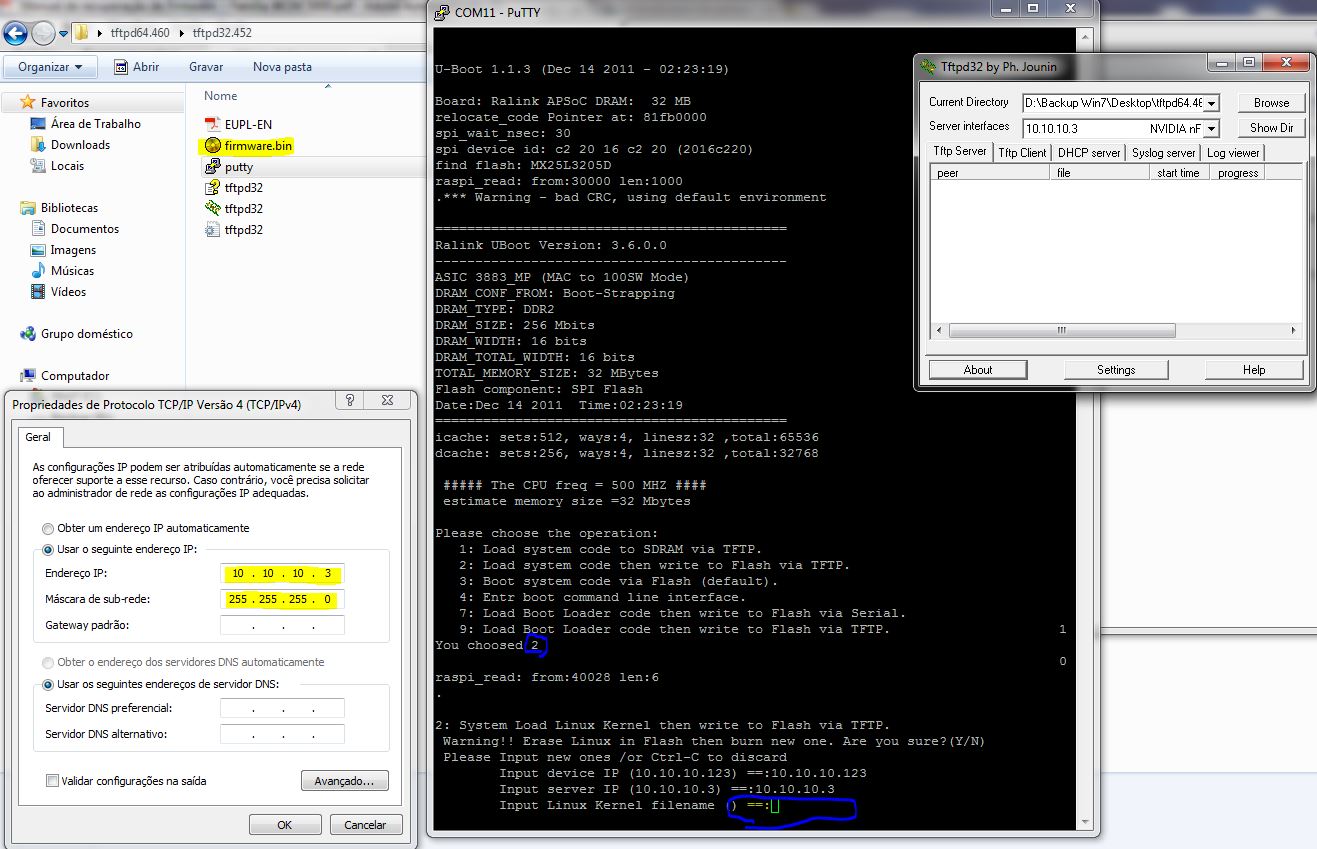Confirm TCP/IP properties with OK
The width and height of the screenshot is (1317, 849).
285,825
